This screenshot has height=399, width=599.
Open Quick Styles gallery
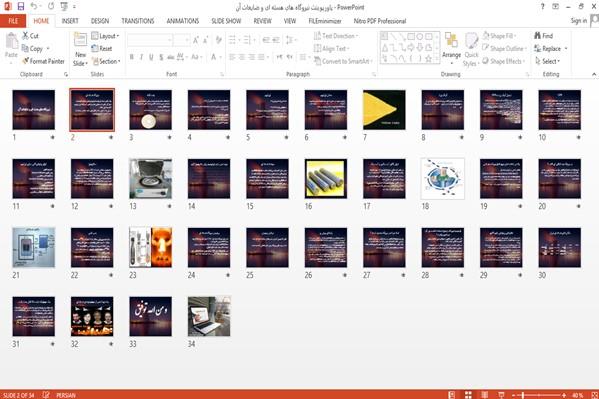[471, 50]
